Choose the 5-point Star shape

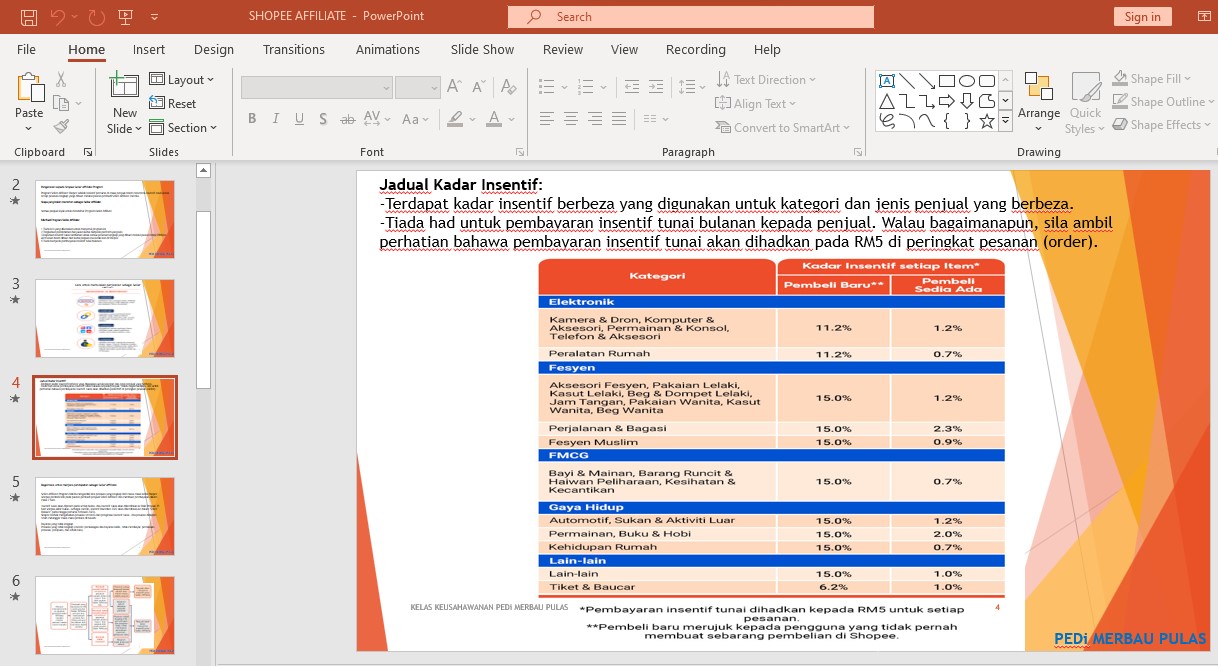987,121
